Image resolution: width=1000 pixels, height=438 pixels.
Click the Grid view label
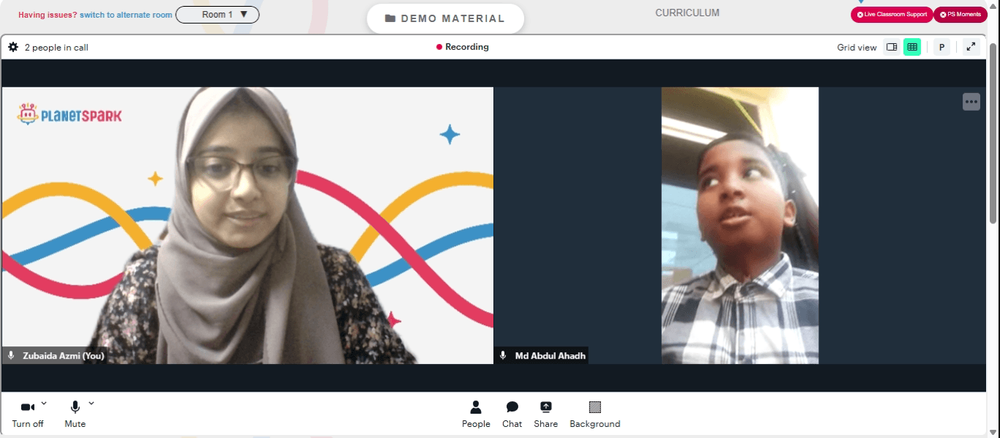[x=857, y=47]
